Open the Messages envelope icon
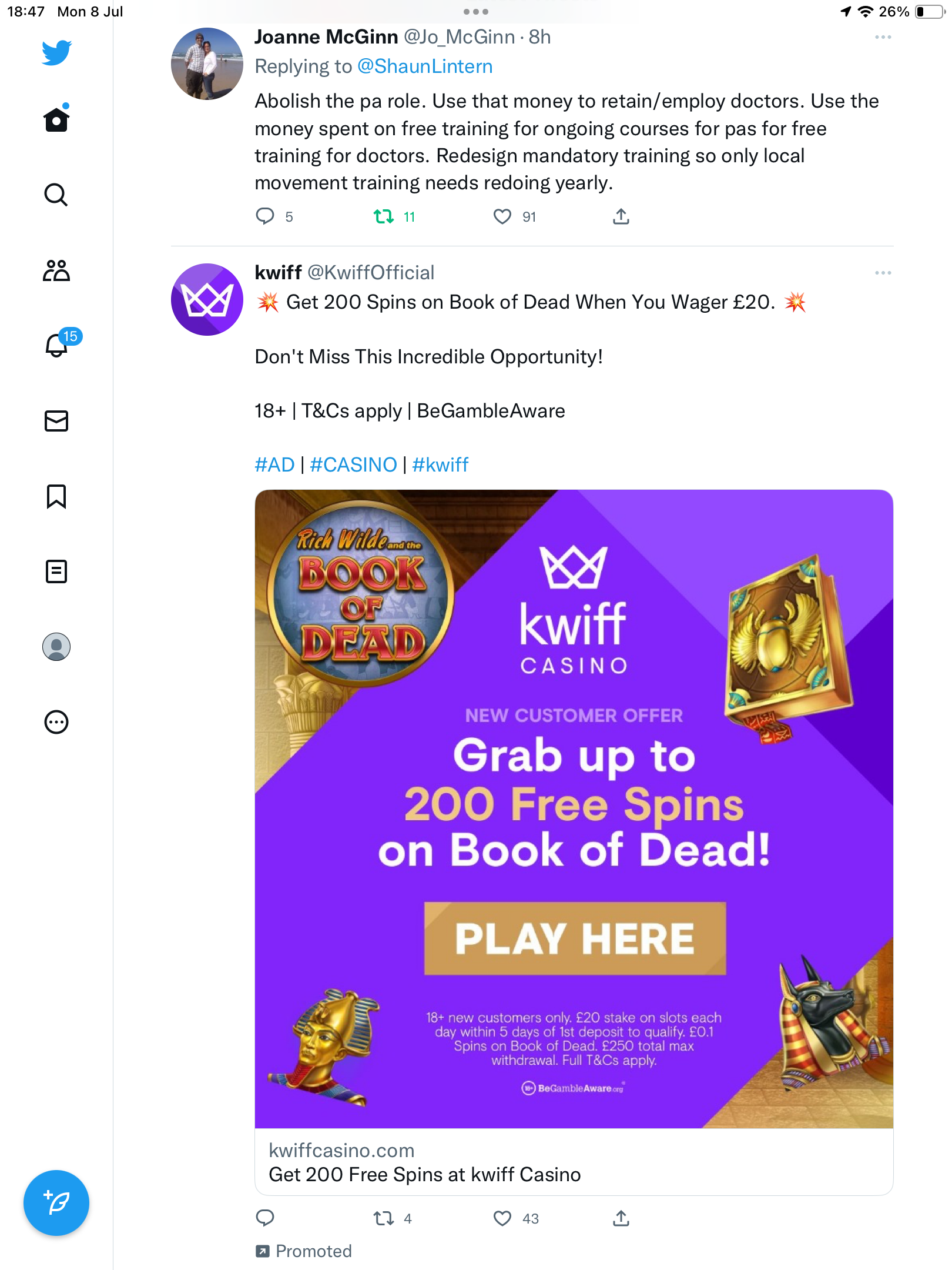 tap(56, 421)
